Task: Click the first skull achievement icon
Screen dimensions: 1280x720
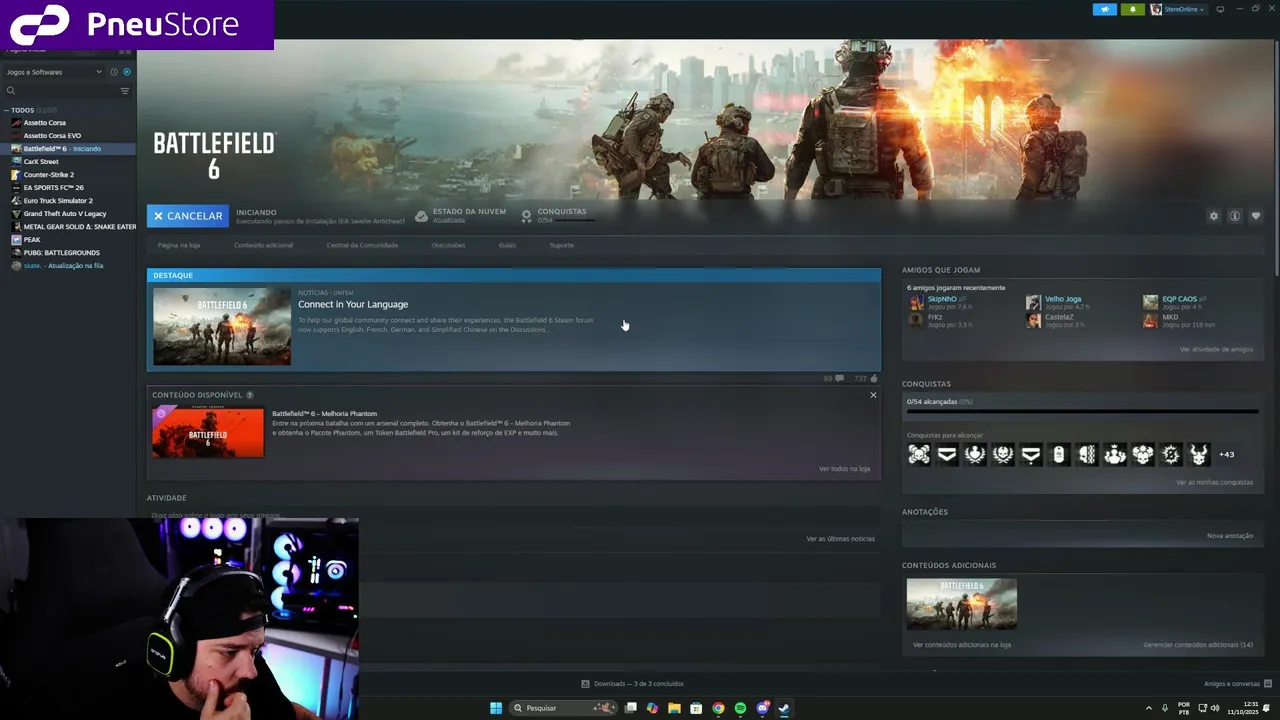Action: pos(919,455)
